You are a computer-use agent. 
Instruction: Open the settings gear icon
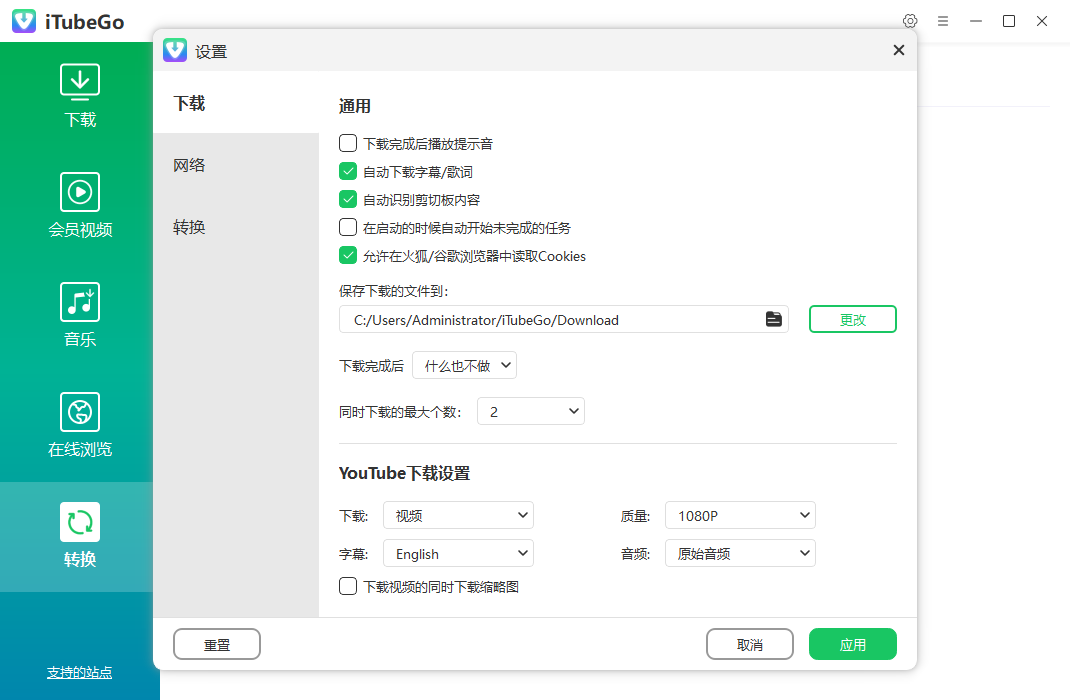tap(909, 20)
